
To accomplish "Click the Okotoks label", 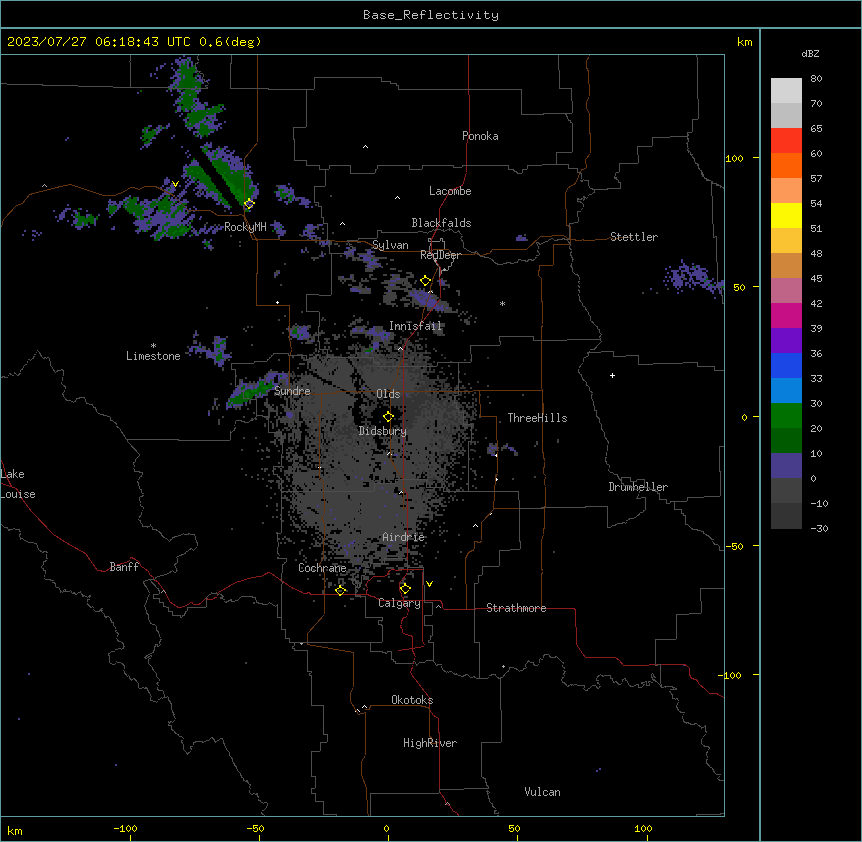I will coord(412,700).
